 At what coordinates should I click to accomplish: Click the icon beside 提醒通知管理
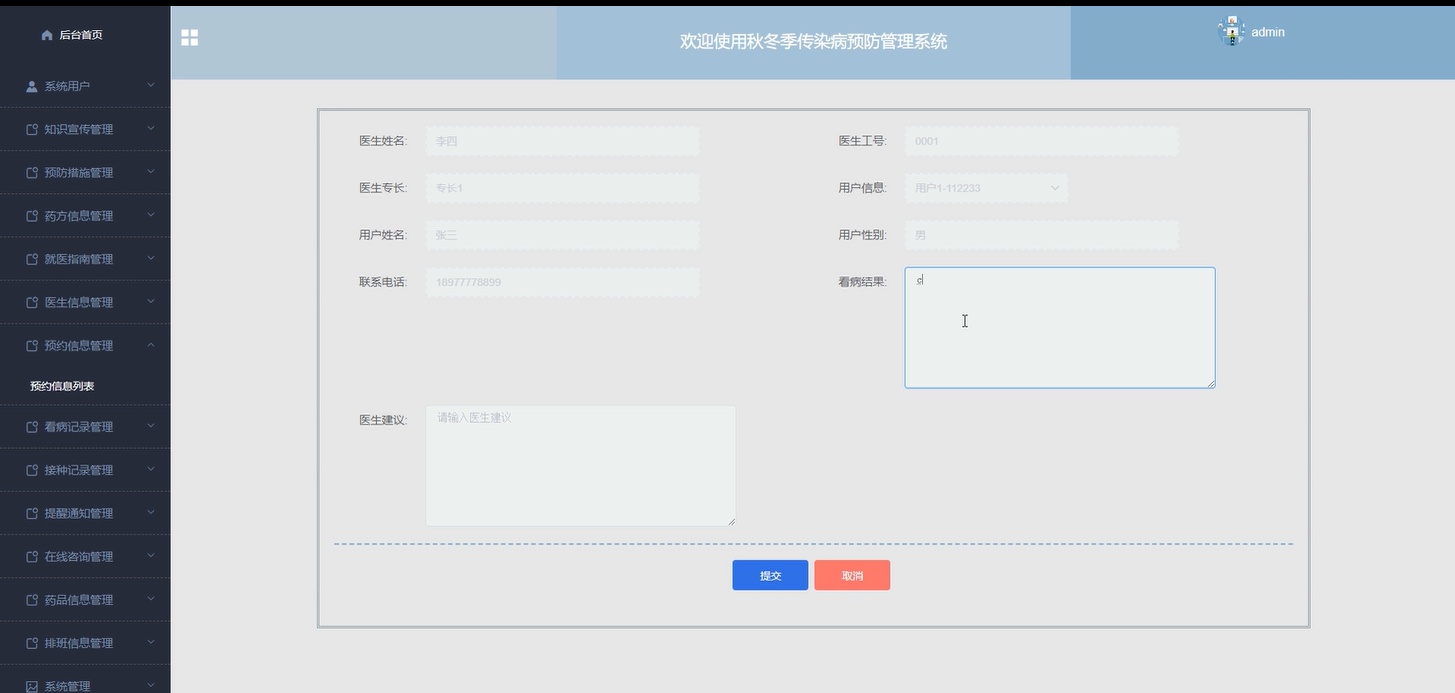coord(32,513)
